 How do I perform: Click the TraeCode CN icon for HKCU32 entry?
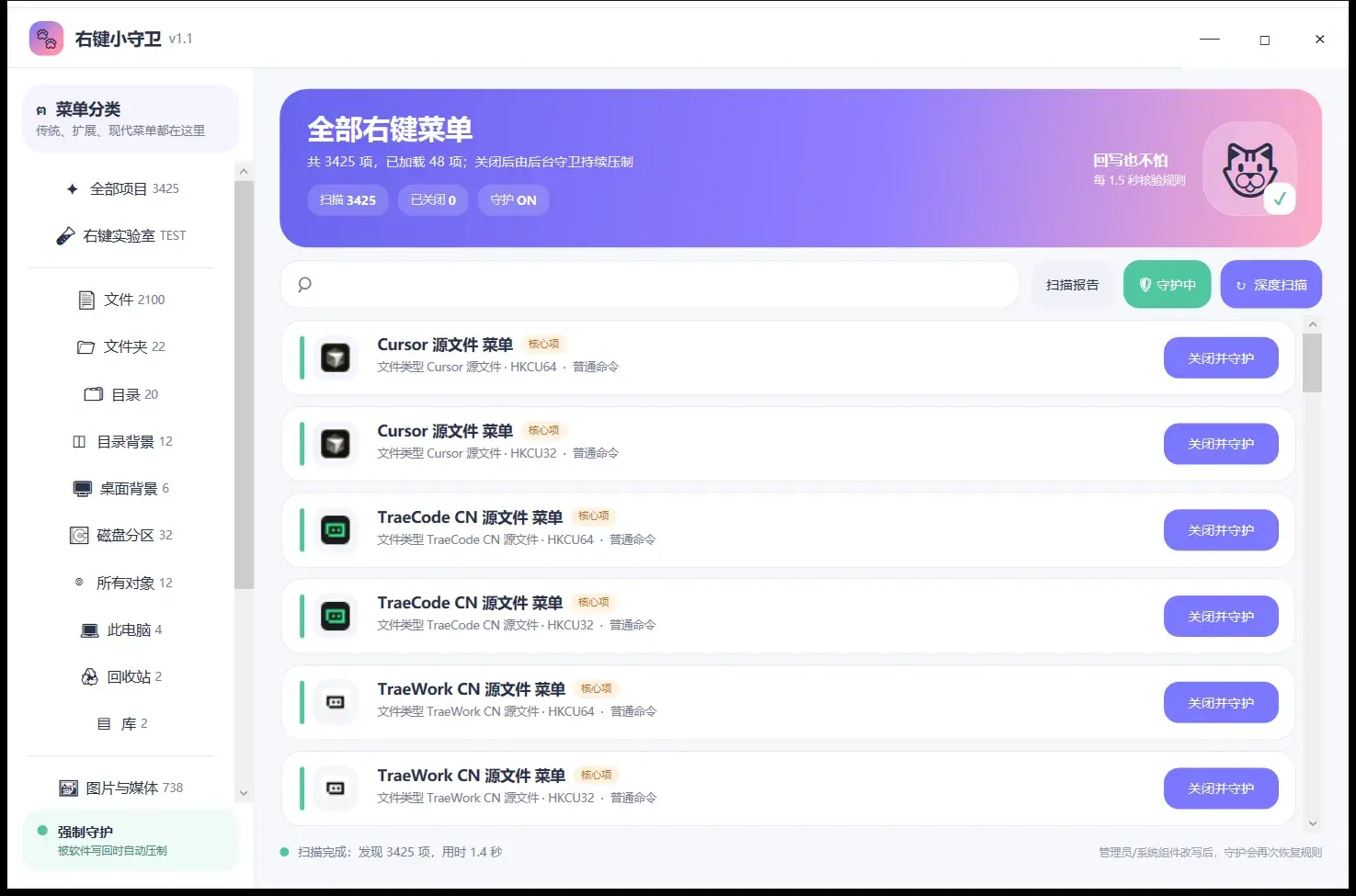[336, 616]
